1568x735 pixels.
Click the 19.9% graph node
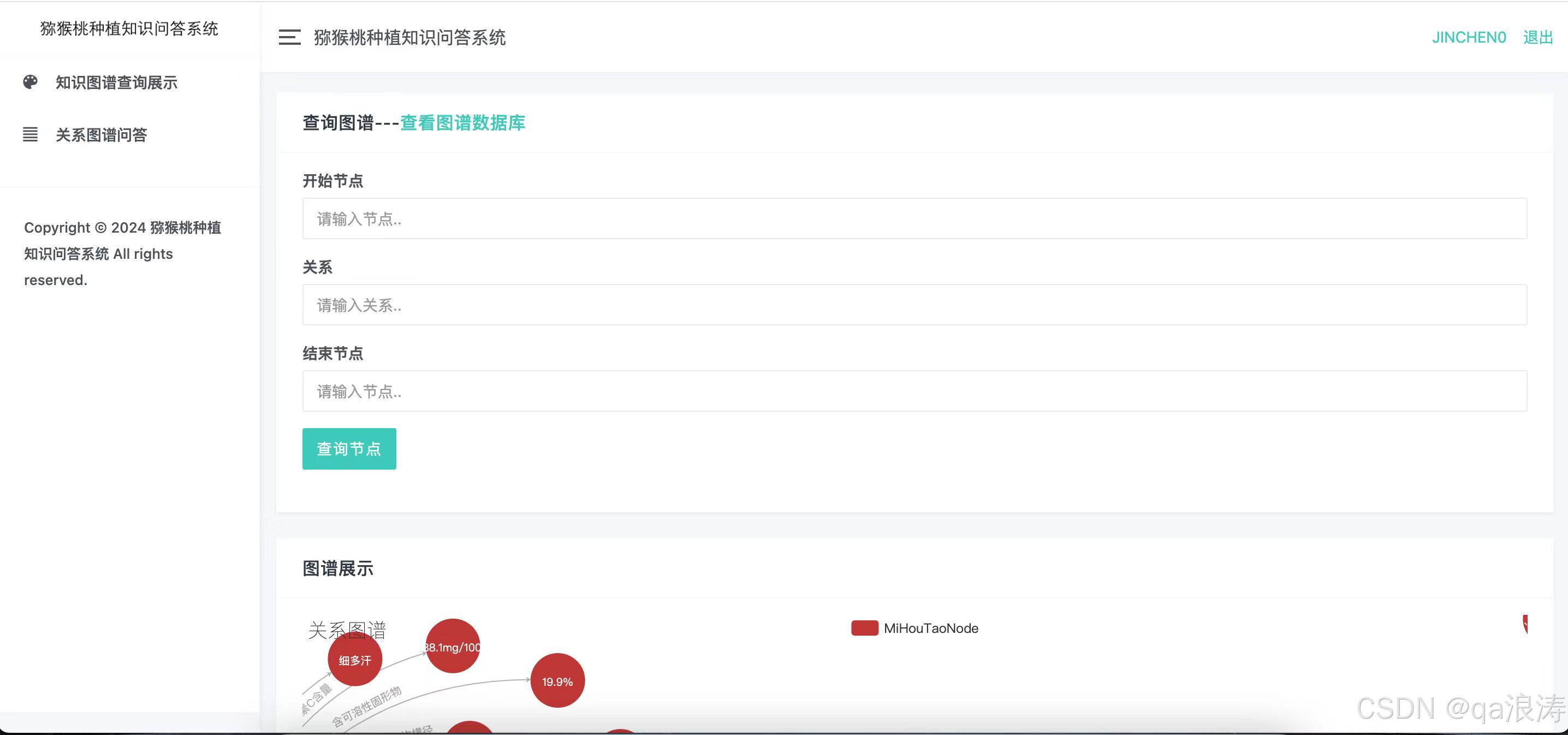pyautogui.click(x=557, y=681)
